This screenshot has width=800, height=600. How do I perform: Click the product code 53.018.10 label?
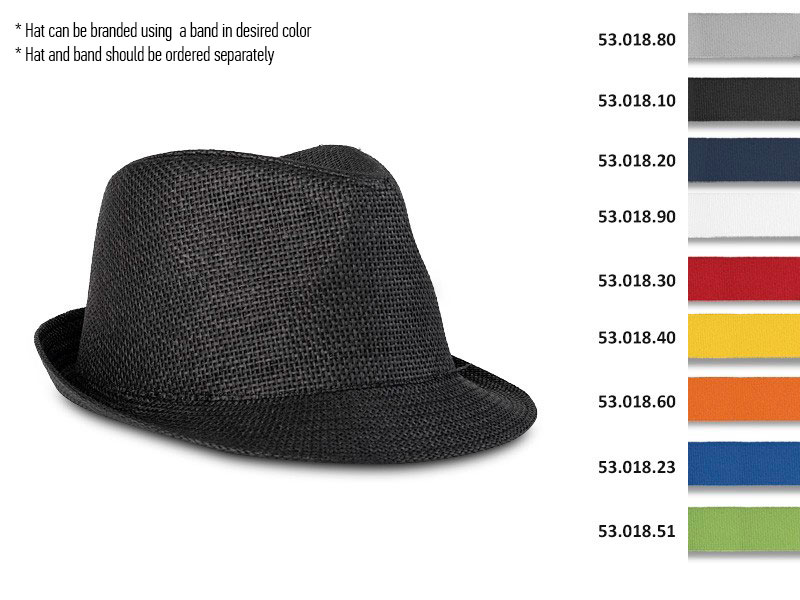(x=637, y=101)
